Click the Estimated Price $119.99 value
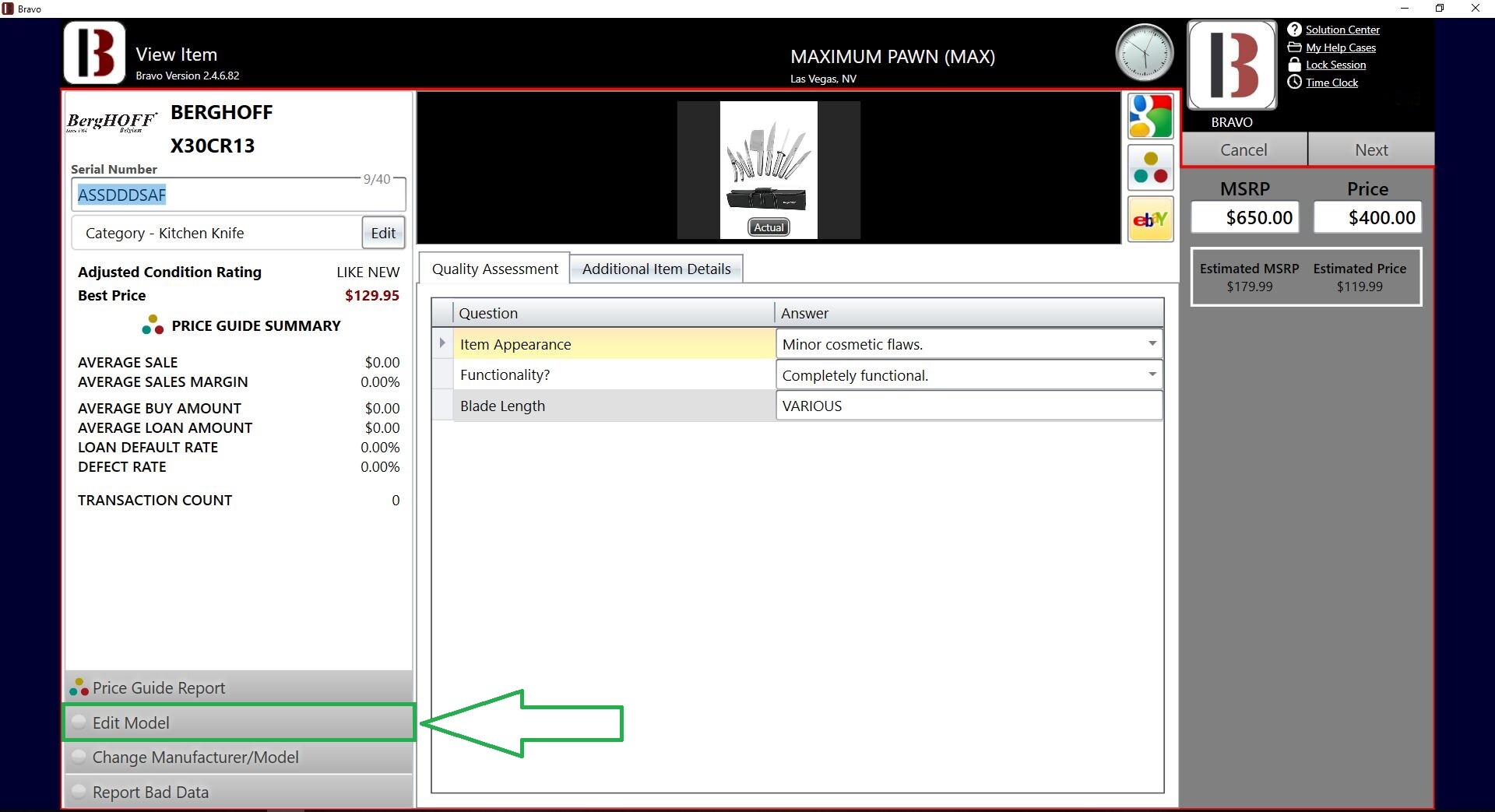 click(1360, 286)
